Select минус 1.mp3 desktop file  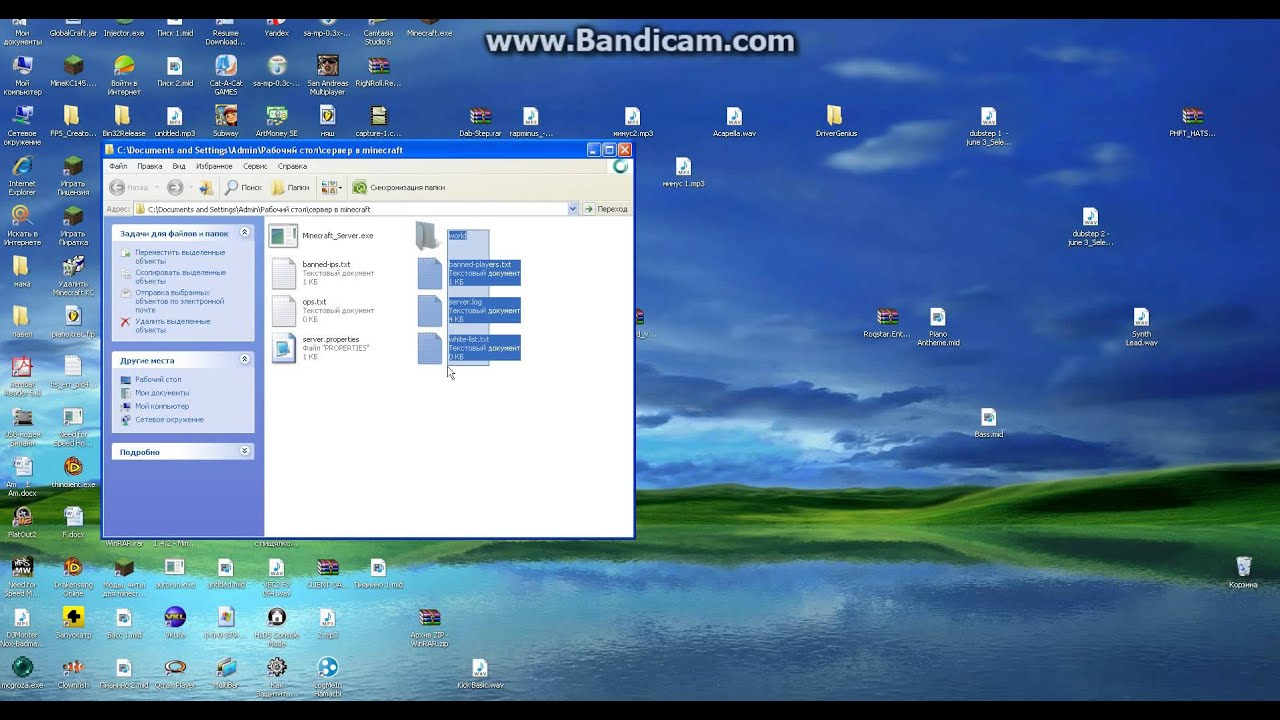683,172
